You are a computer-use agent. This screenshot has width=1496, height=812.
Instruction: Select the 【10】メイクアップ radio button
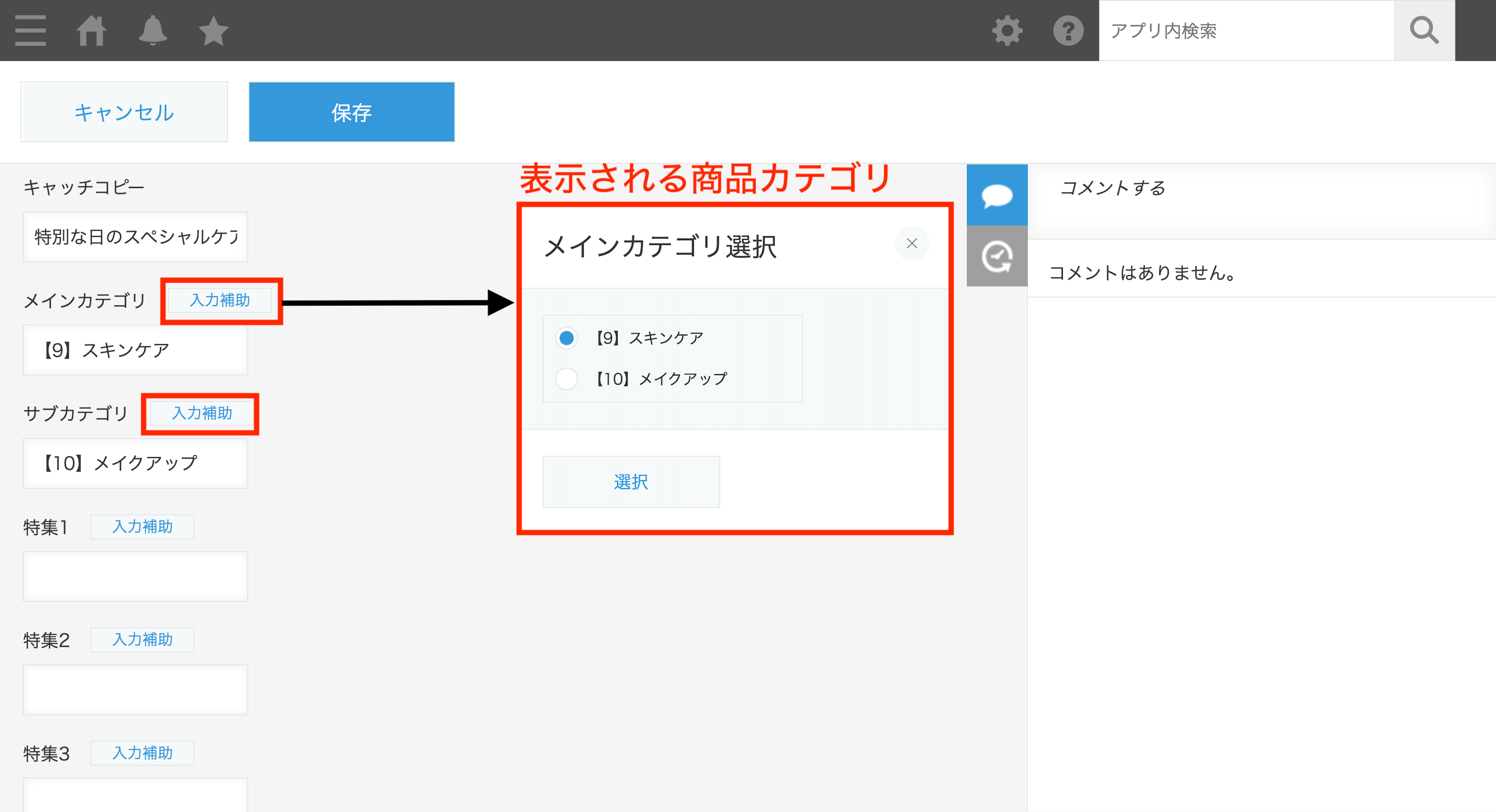tap(566, 379)
